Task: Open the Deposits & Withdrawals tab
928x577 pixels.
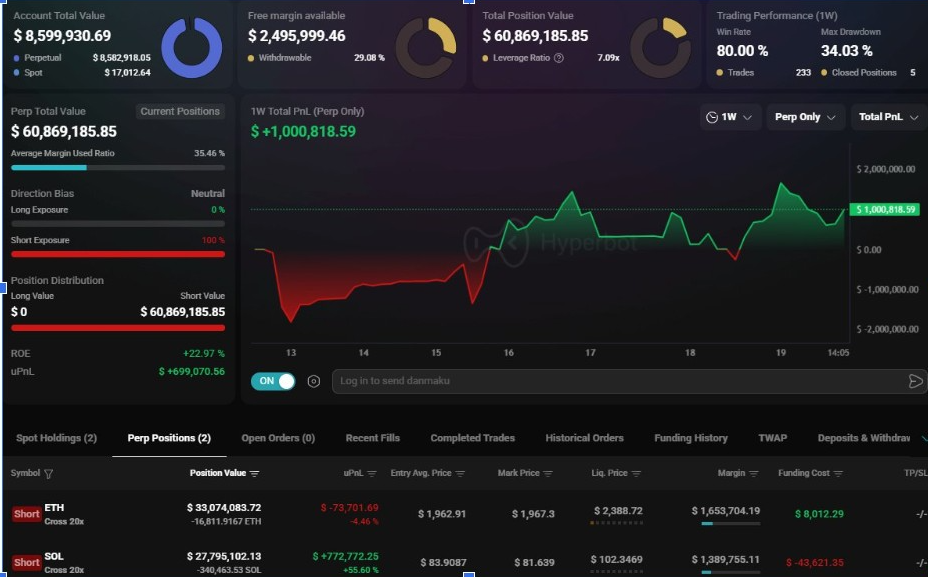Action: click(x=864, y=438)
